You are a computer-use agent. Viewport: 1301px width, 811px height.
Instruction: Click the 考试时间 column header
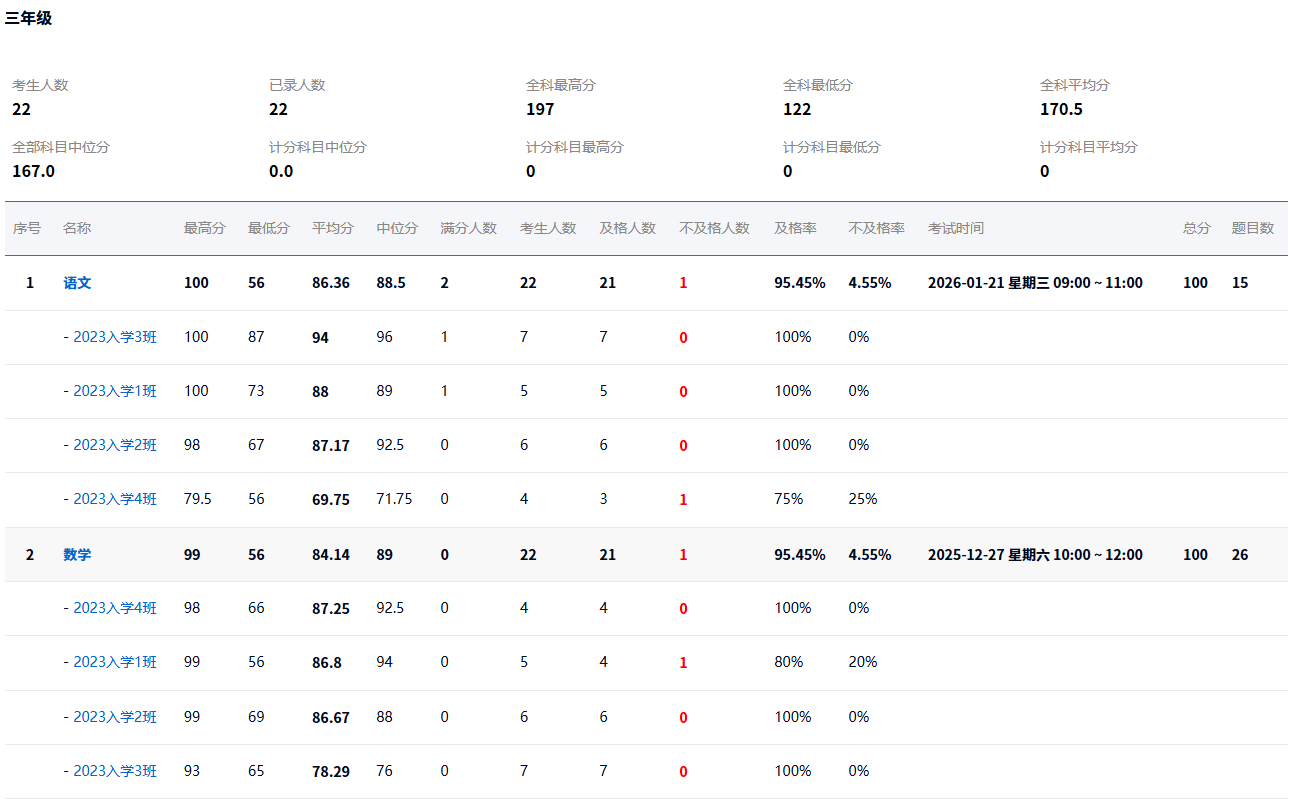(955, 228)
